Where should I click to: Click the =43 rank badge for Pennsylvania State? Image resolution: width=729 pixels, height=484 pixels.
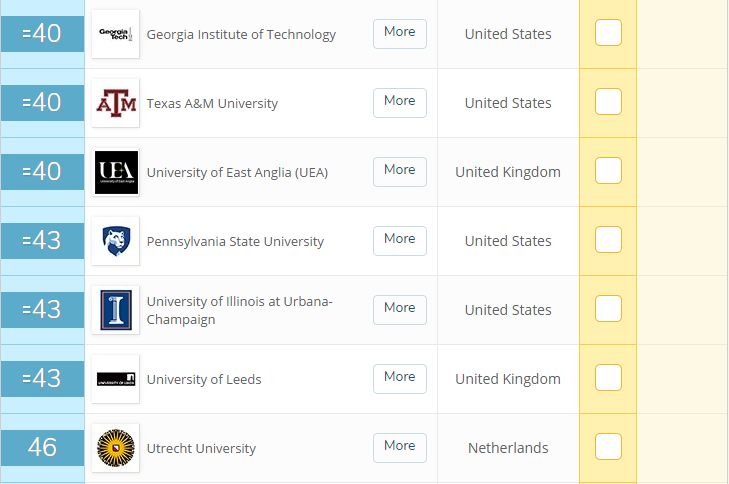(42, 241)
